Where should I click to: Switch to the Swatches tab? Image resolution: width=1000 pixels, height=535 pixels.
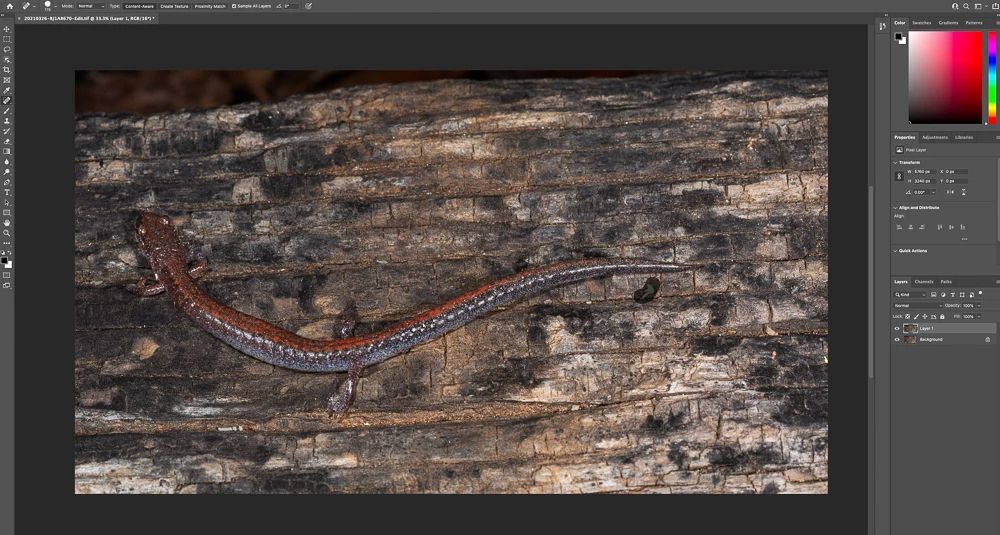(x=921, y=22)
